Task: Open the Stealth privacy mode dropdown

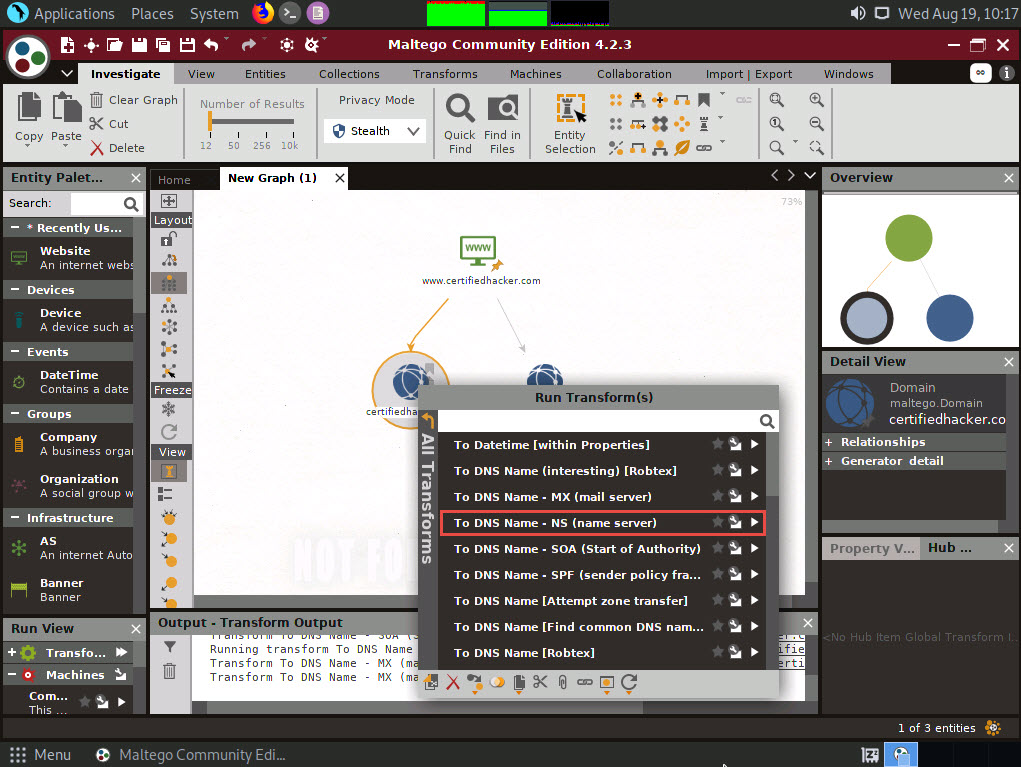Action: point(375,131)
